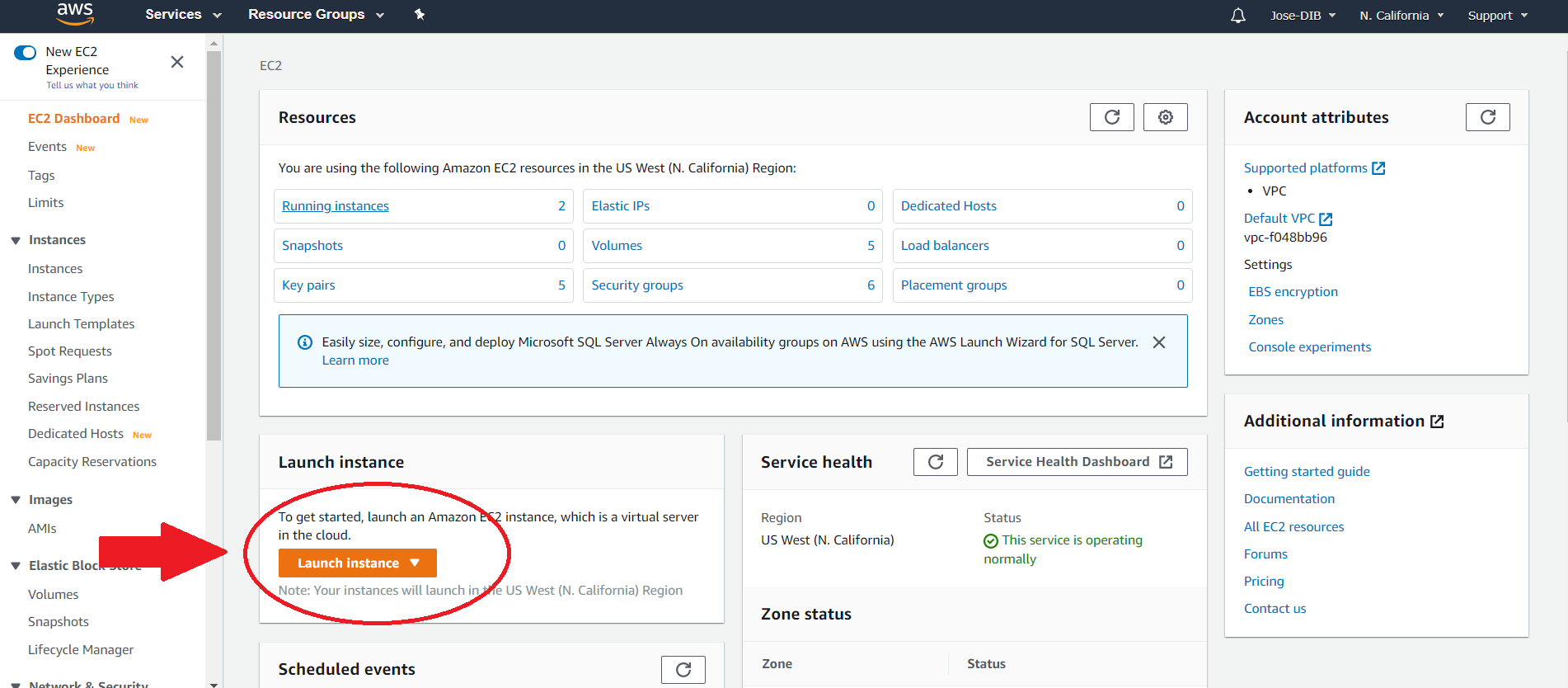Open Snapshots in sidebar
1568x688 pixels.
59,622
